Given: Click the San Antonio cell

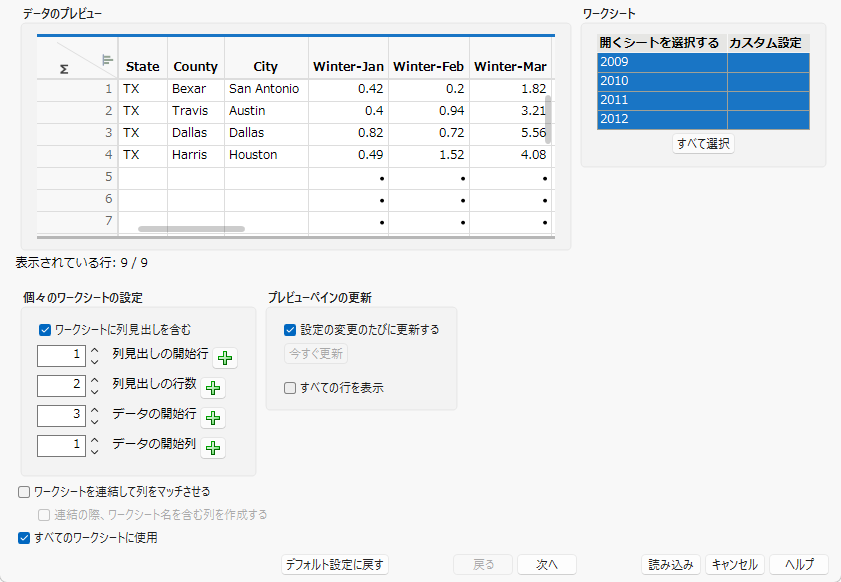Looking at the screenshot, I should pyautogui.click(x=266, y=89).
